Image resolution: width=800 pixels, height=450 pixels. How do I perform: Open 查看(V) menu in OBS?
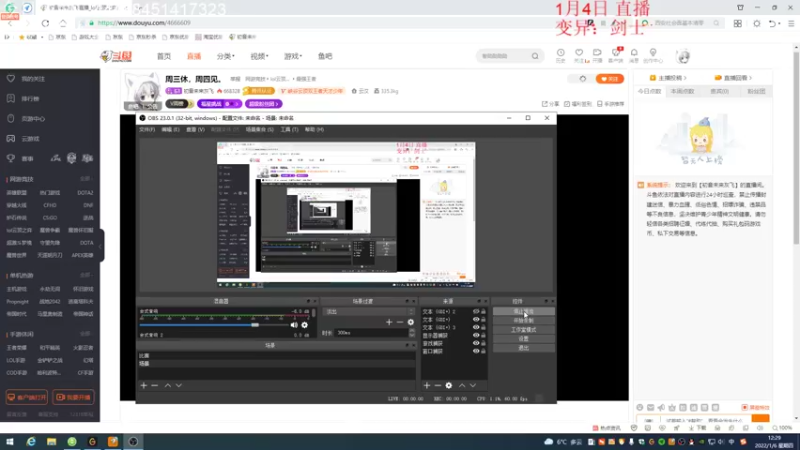(195, 130)
